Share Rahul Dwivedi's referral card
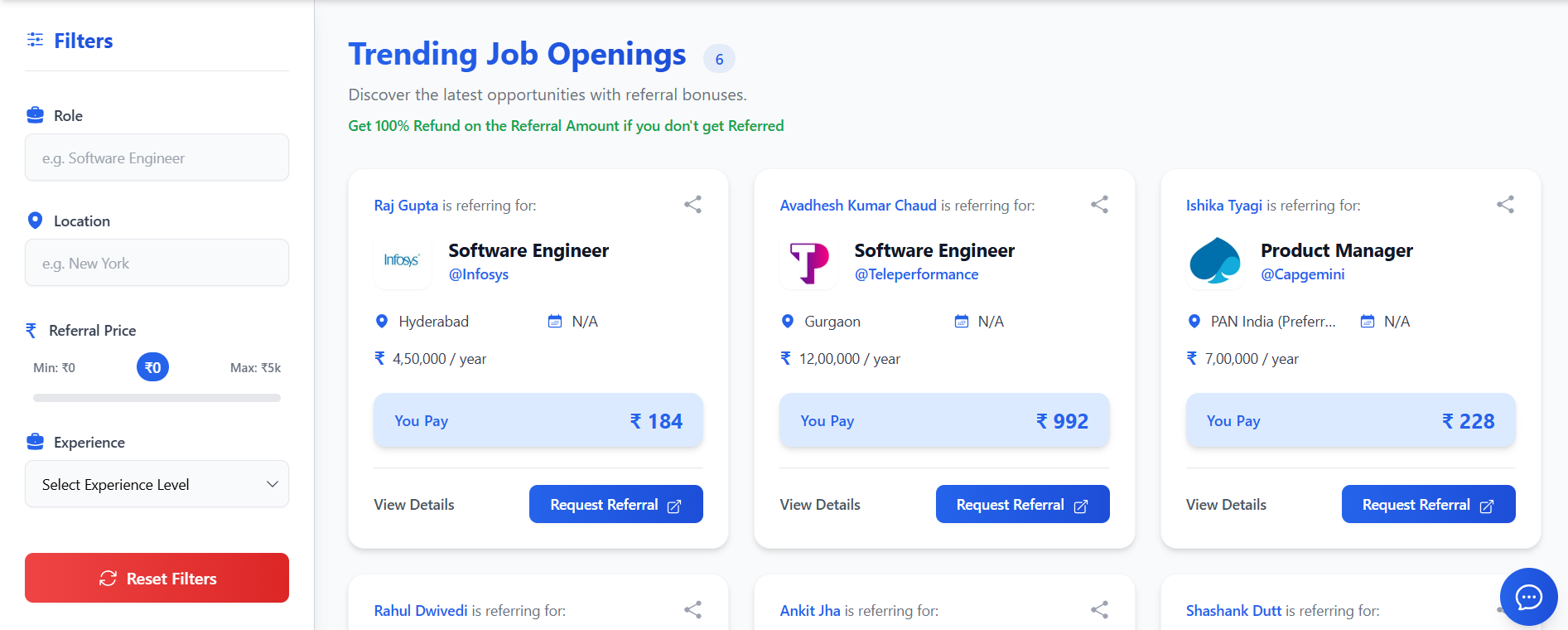This screenshot has height=630, width=1568. [x=692, y=610]
